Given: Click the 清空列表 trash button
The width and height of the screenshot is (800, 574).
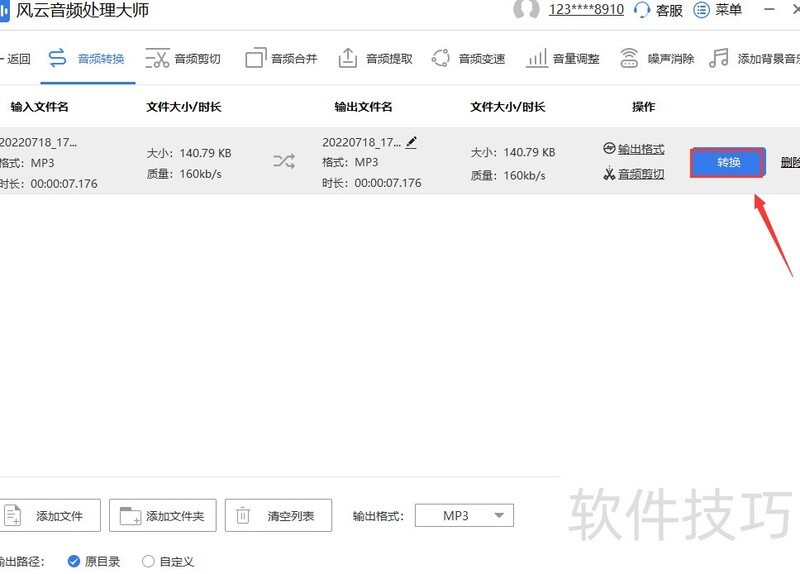Looking at the screenshot, I should [x=278, y=516].
